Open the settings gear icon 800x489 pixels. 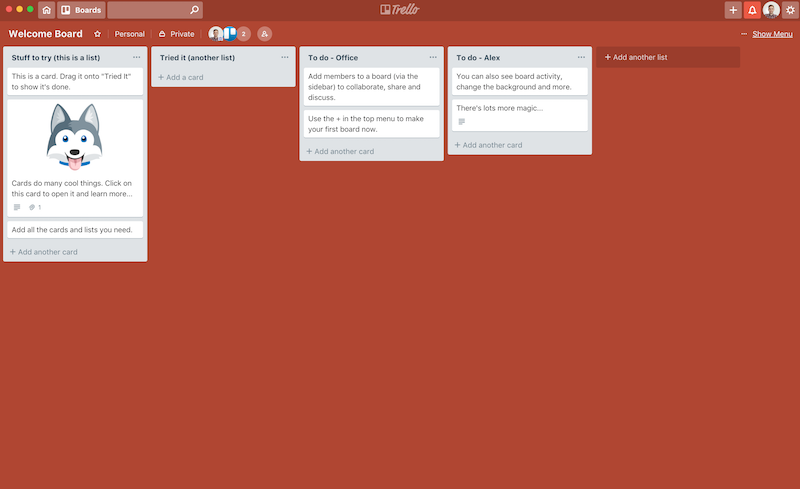click(790, 10)
